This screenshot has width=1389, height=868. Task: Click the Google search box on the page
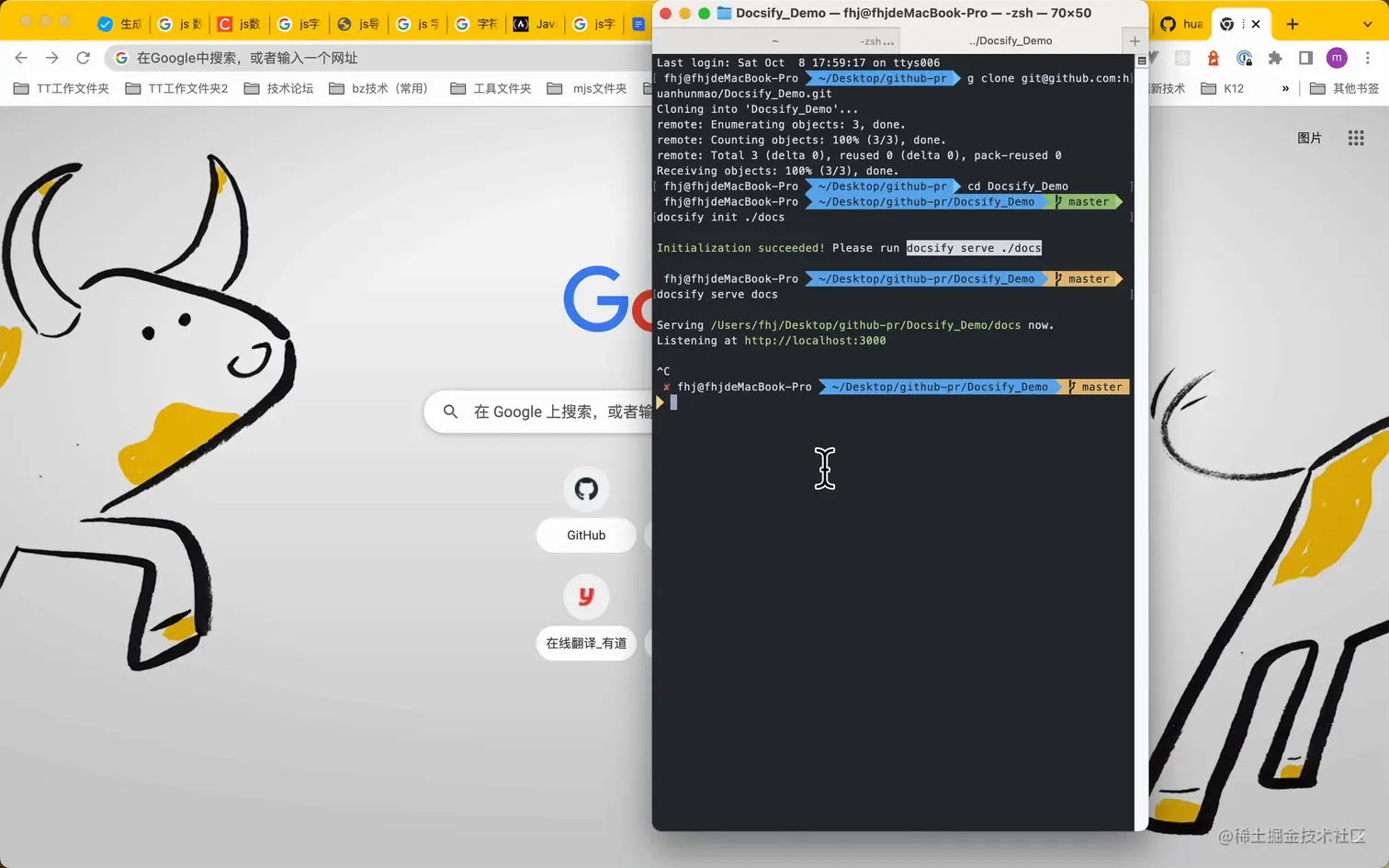(538, 411)
